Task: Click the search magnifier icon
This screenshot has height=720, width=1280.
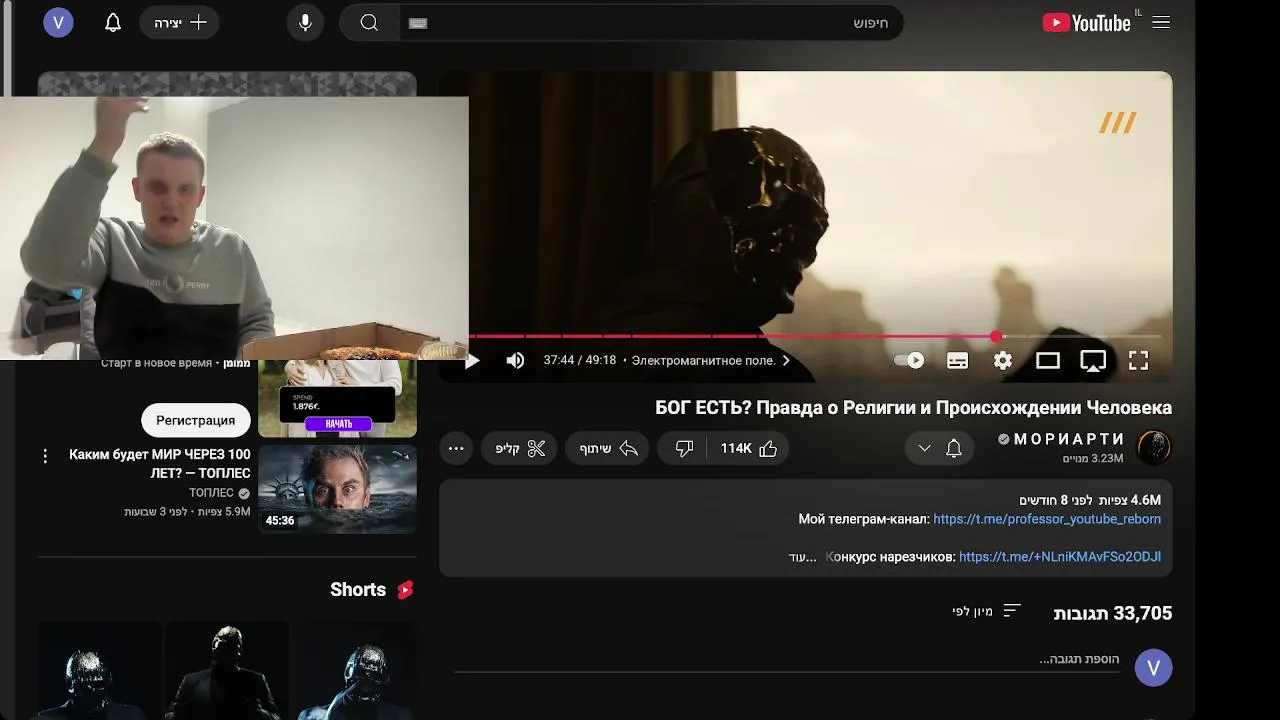Action: 369,23
